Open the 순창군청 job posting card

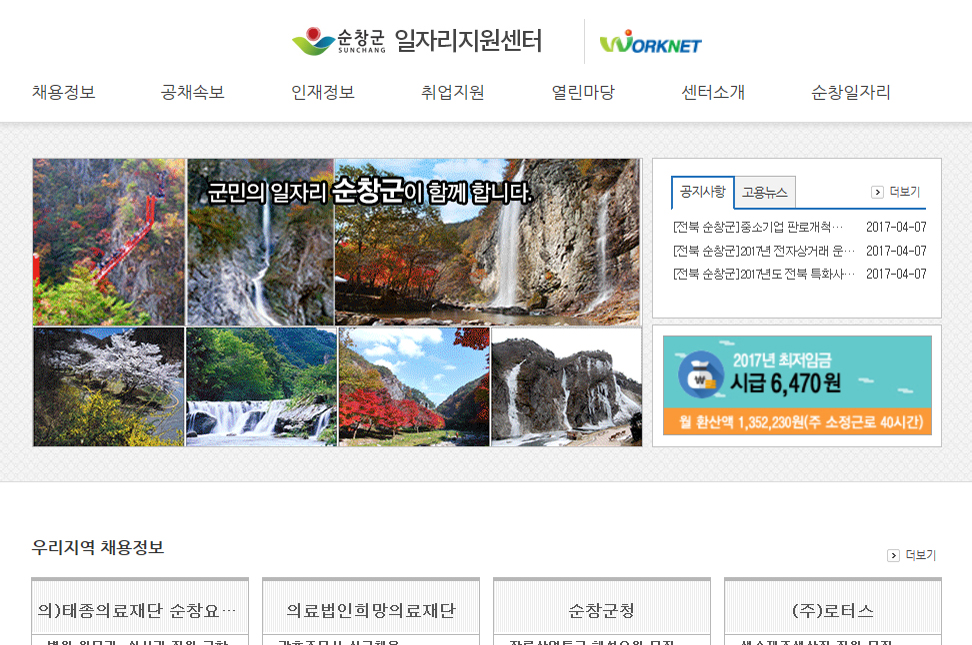tap(601, 610)
